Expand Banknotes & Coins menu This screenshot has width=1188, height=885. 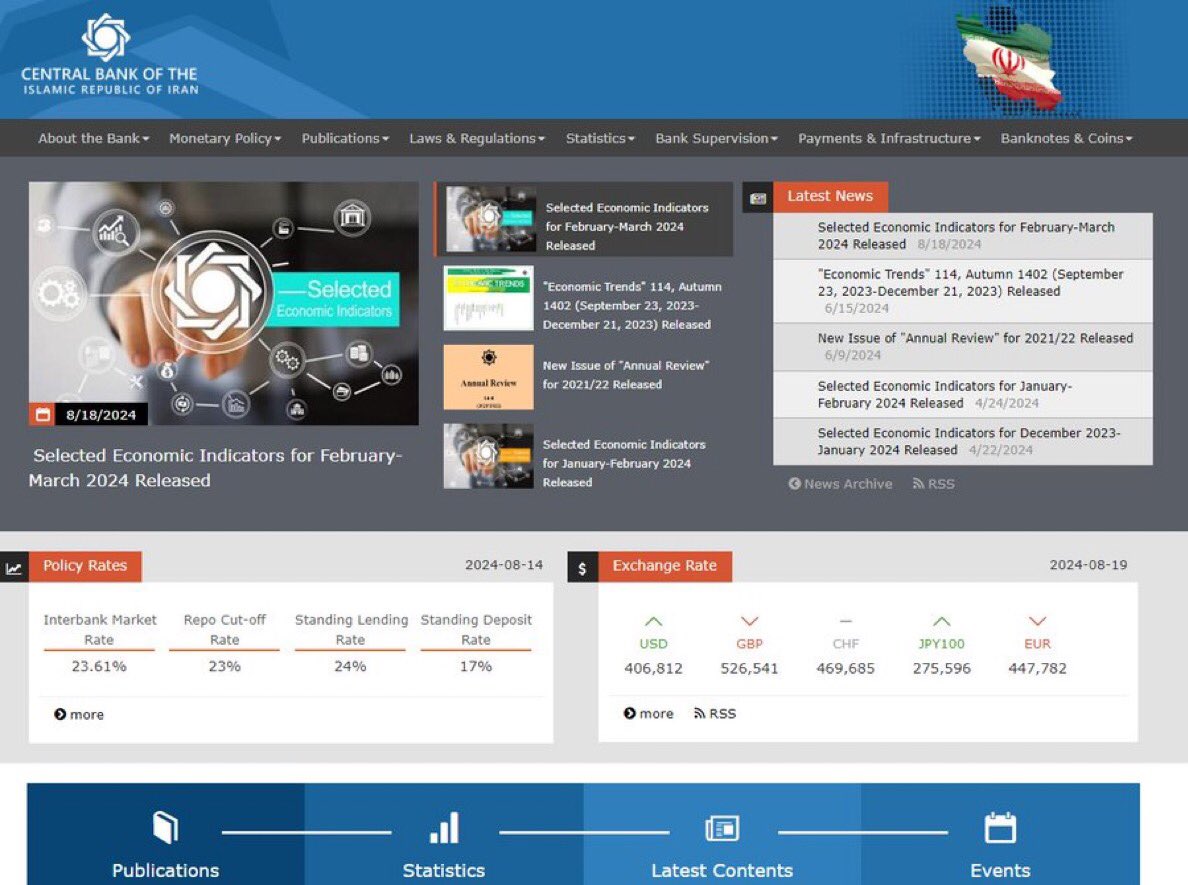(1066, 139)
